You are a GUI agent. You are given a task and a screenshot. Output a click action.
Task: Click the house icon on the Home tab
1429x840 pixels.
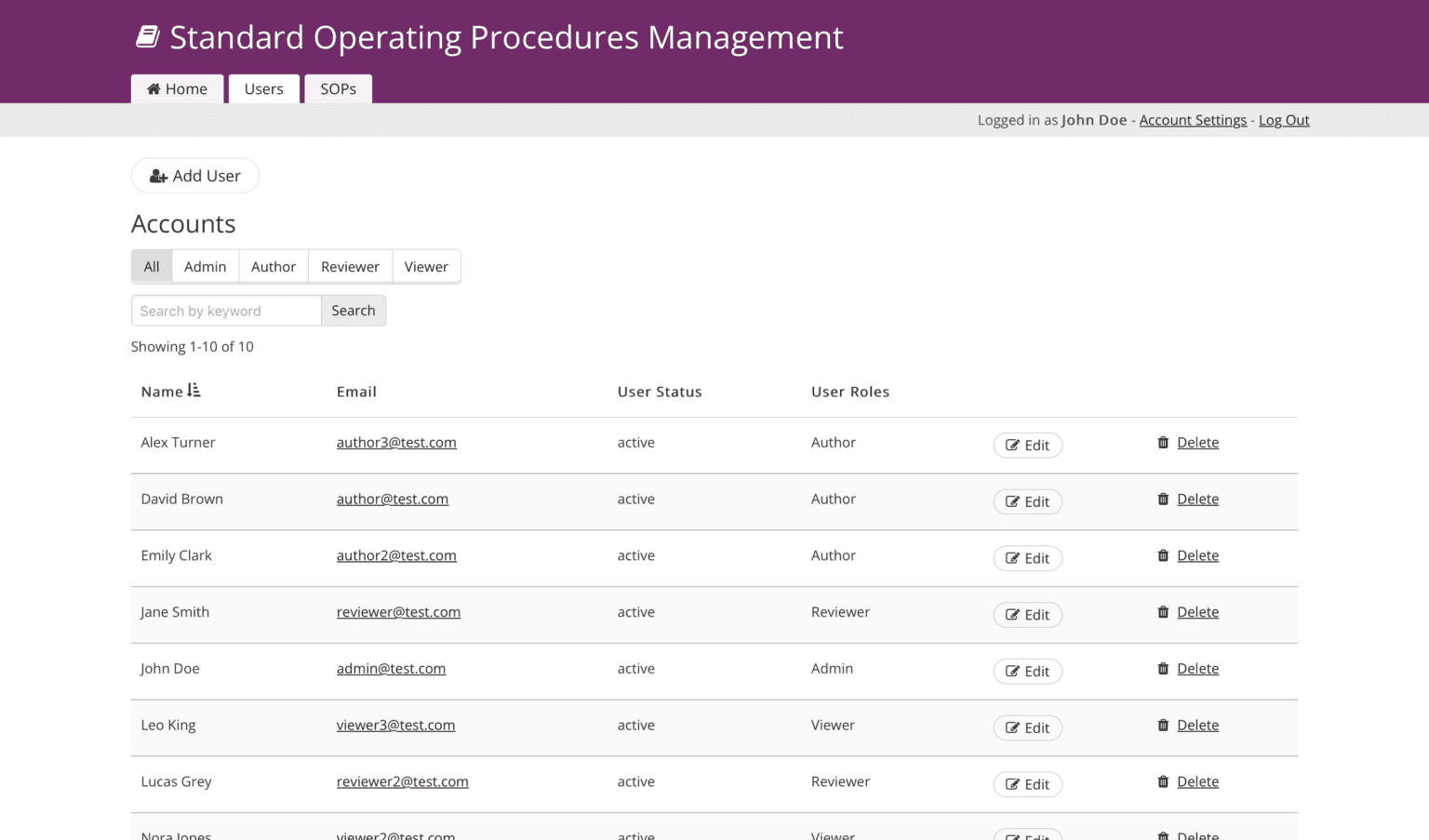(155, 88)
